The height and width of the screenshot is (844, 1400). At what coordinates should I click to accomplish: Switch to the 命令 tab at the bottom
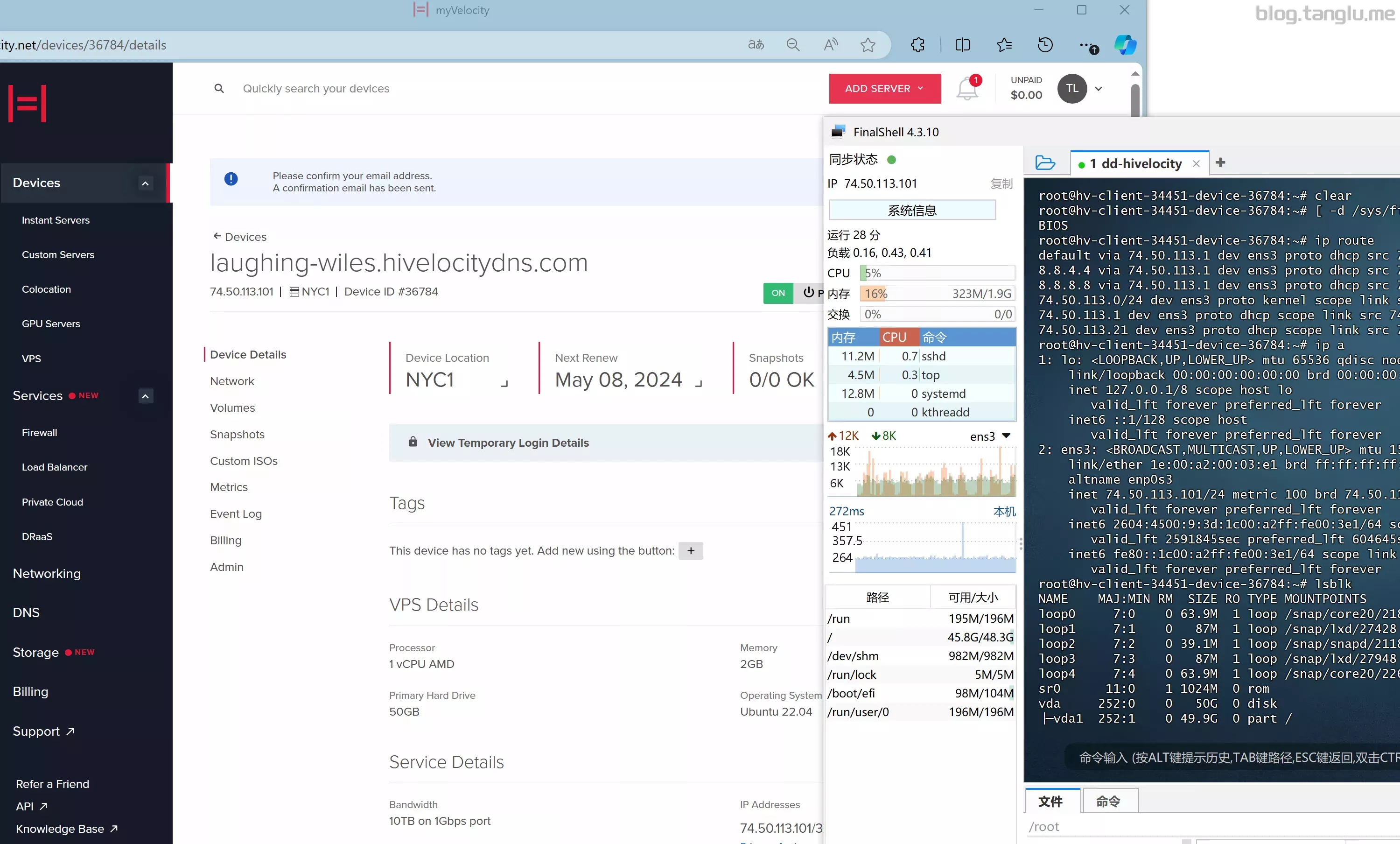[x=1108, y=802]
